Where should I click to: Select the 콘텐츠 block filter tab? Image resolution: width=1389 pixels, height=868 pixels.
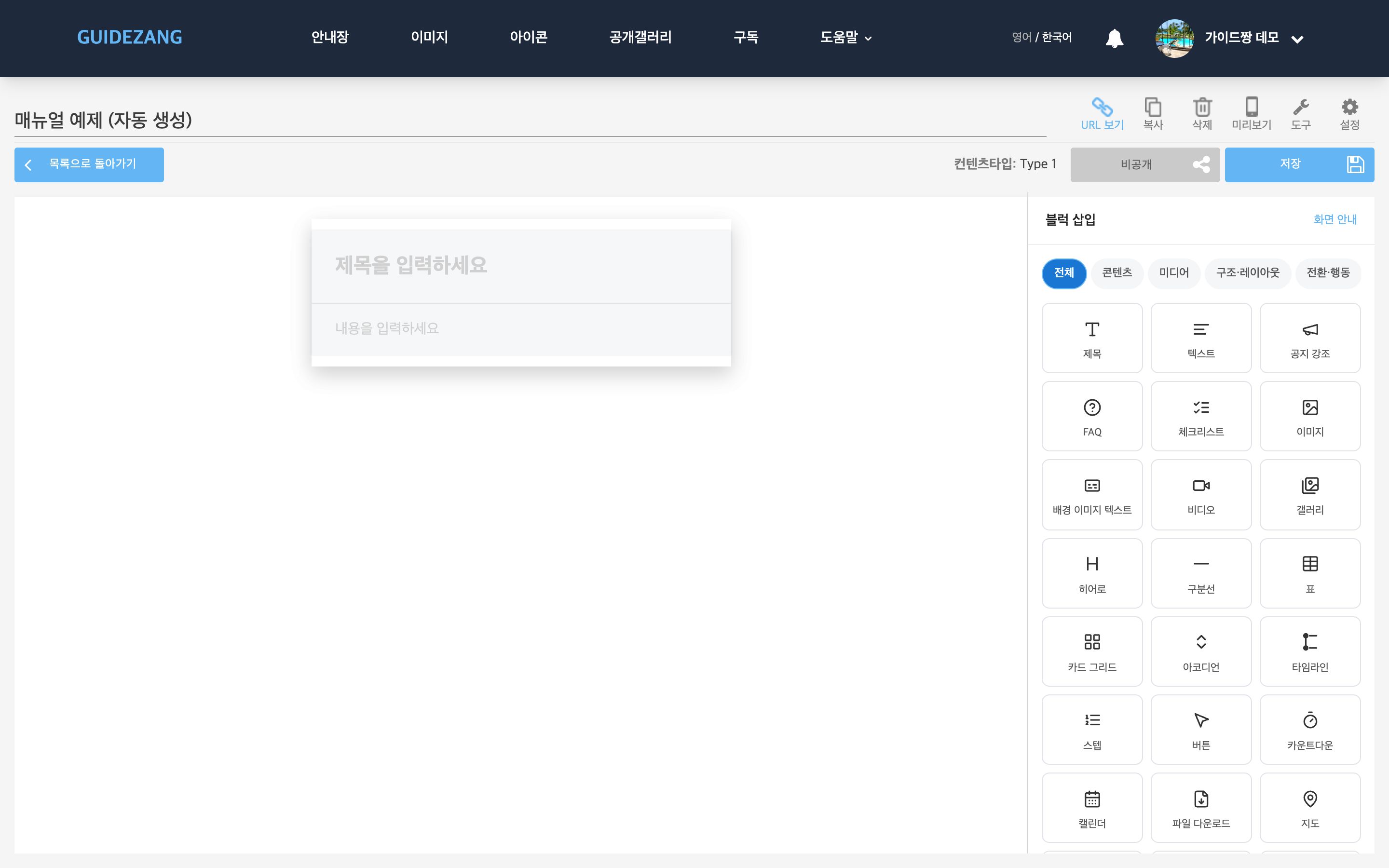[1117, 272]
